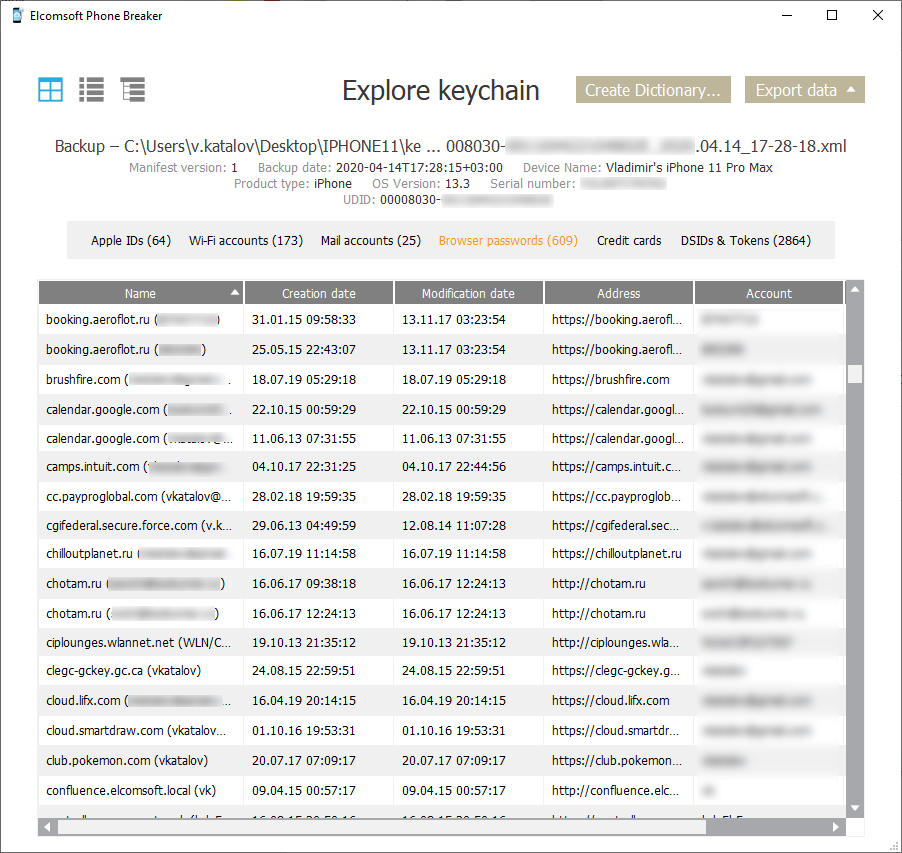
Task: Select the booking.aeroflot.ru password entry
Action: point(140,320)
